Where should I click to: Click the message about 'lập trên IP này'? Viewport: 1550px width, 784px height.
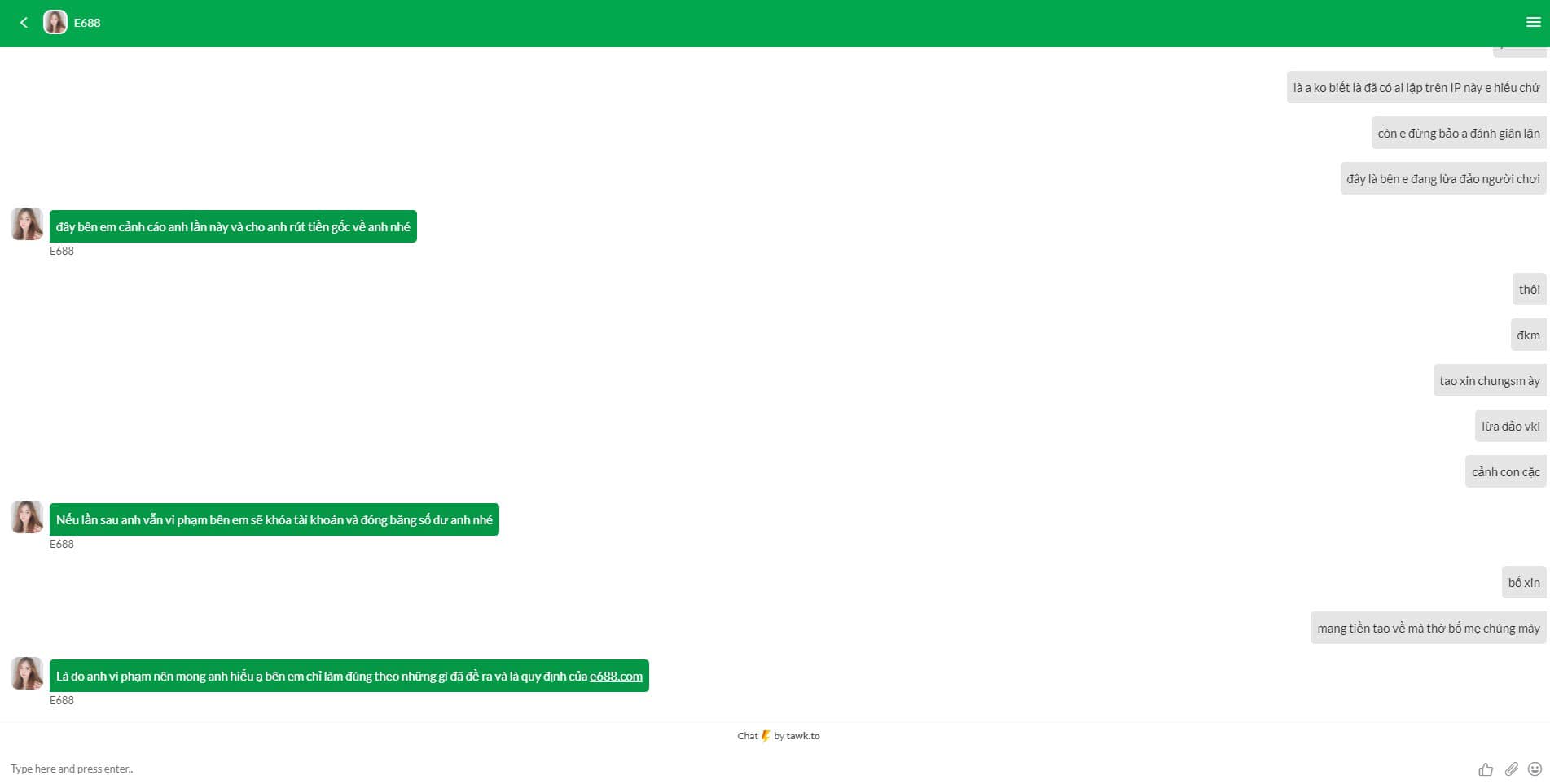tap(1416, 88)
